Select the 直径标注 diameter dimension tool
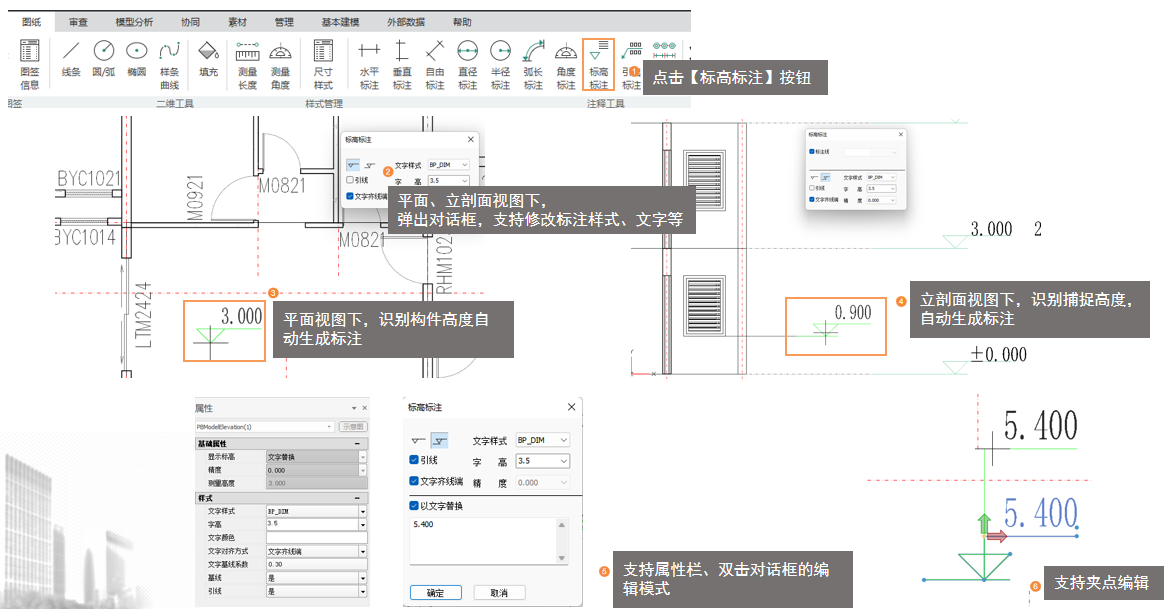This screenshot has width=1173, height=609. (468, 65)
